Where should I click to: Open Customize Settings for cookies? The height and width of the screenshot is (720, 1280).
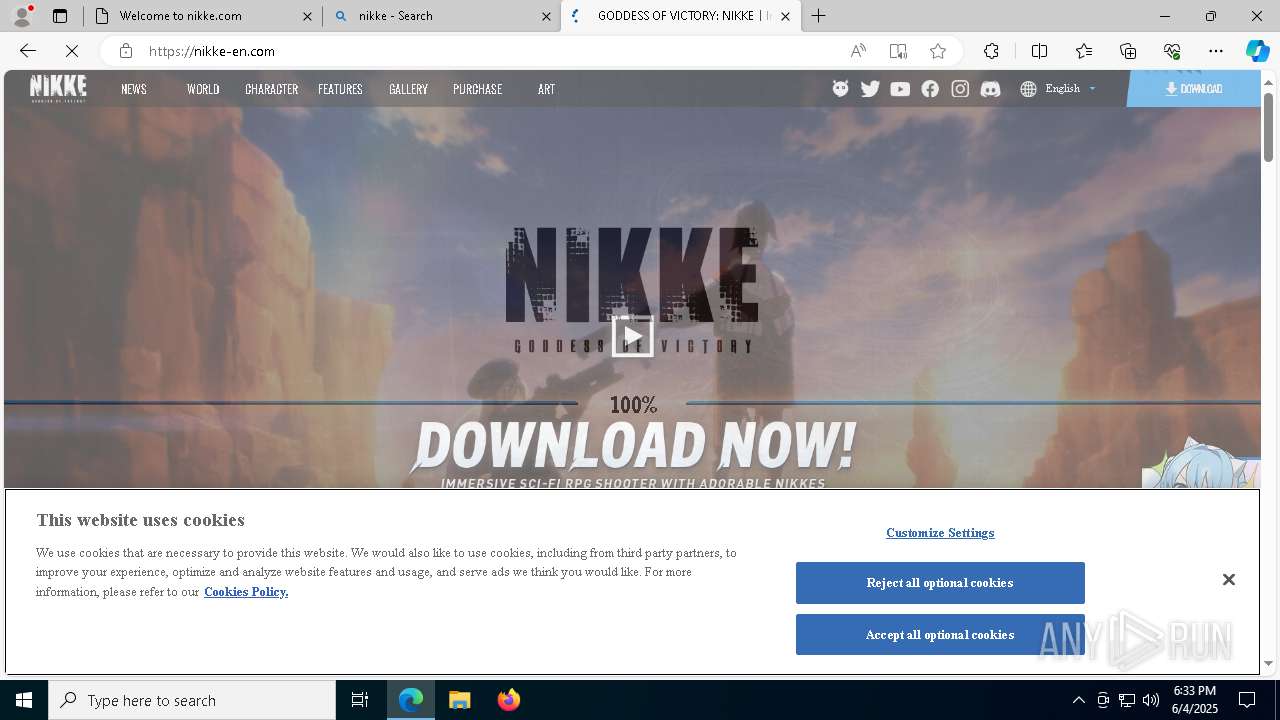tap(940, 533)
